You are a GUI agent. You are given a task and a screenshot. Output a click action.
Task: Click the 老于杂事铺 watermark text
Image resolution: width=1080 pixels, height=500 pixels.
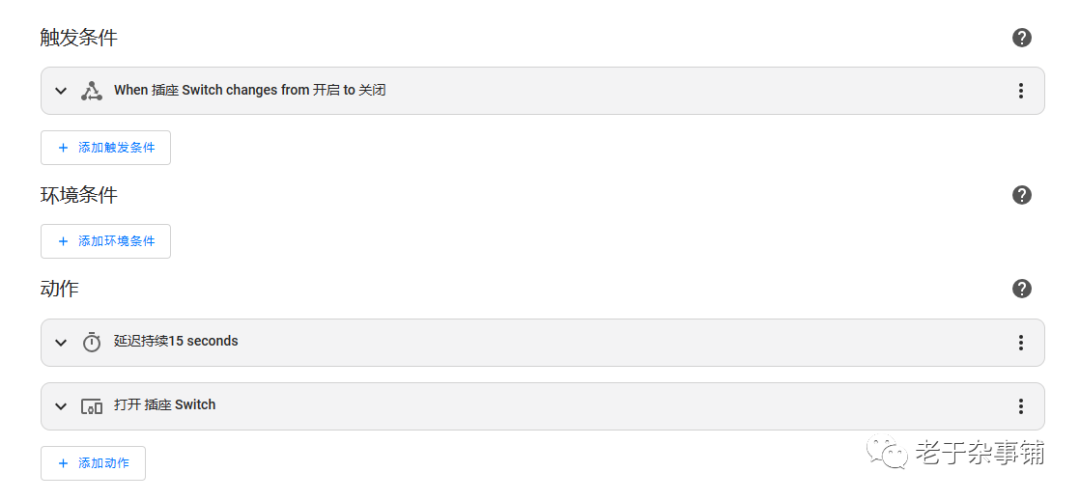pos(980,452)
